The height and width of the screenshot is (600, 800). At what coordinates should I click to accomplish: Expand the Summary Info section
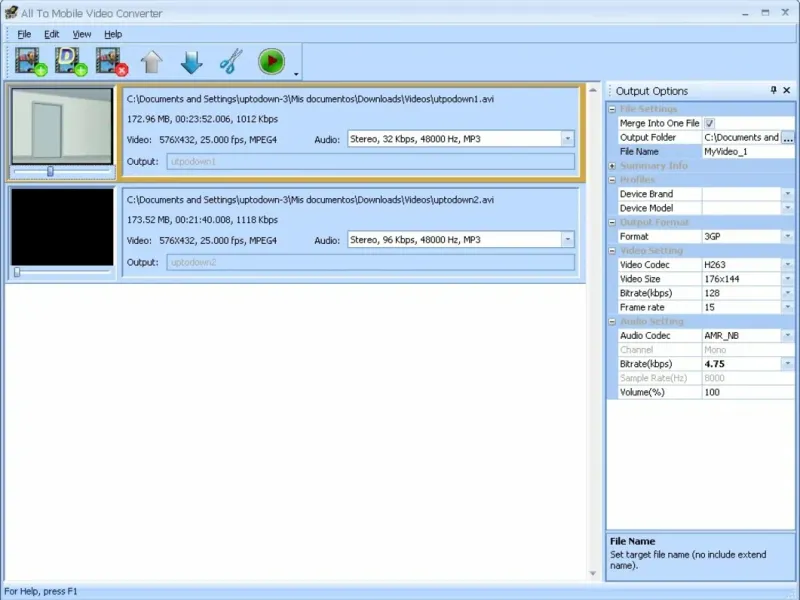tap(611, 166)
